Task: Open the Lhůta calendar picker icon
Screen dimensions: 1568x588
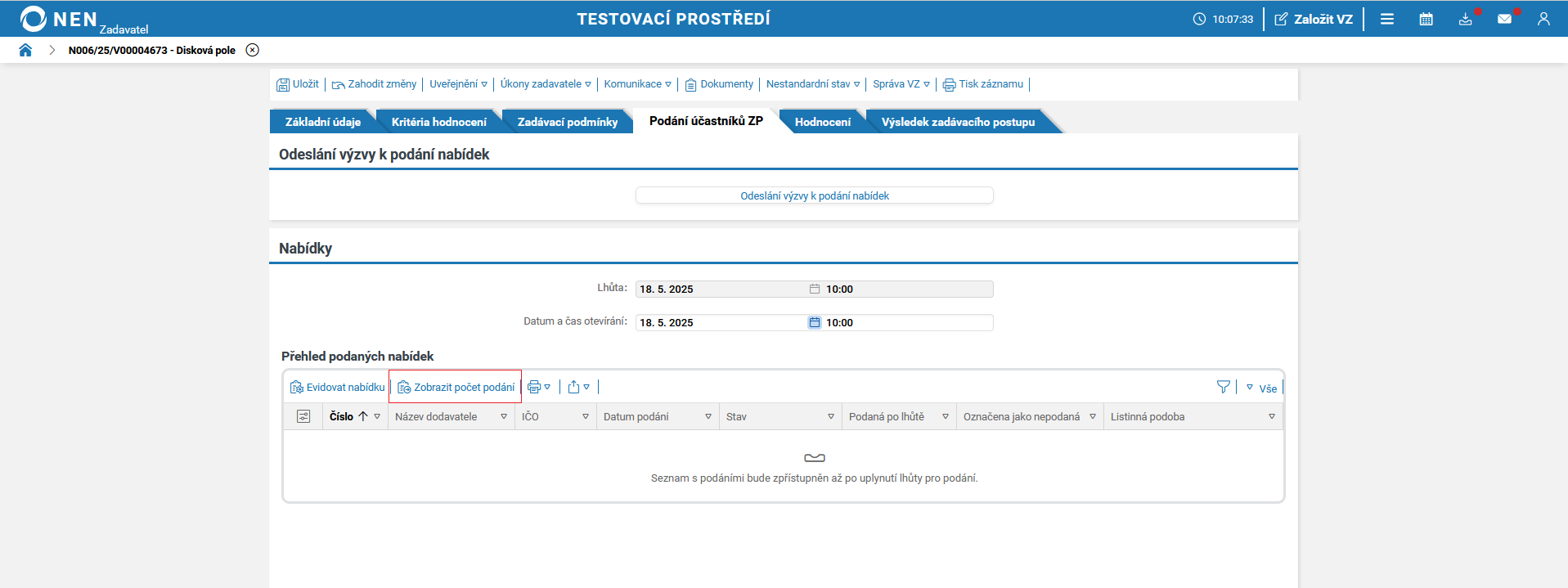Action: (x=815, y=290)
